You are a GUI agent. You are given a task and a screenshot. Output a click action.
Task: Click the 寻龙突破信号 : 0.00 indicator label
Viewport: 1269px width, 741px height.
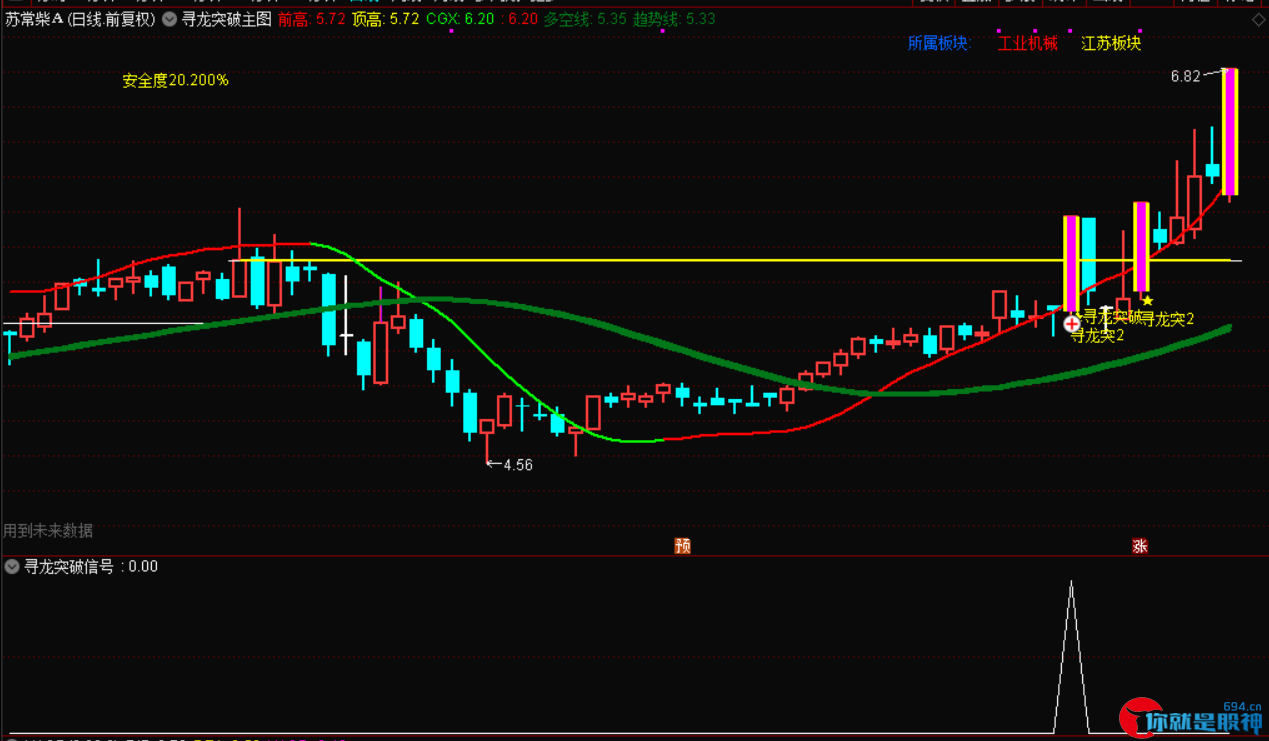(91, 567)
